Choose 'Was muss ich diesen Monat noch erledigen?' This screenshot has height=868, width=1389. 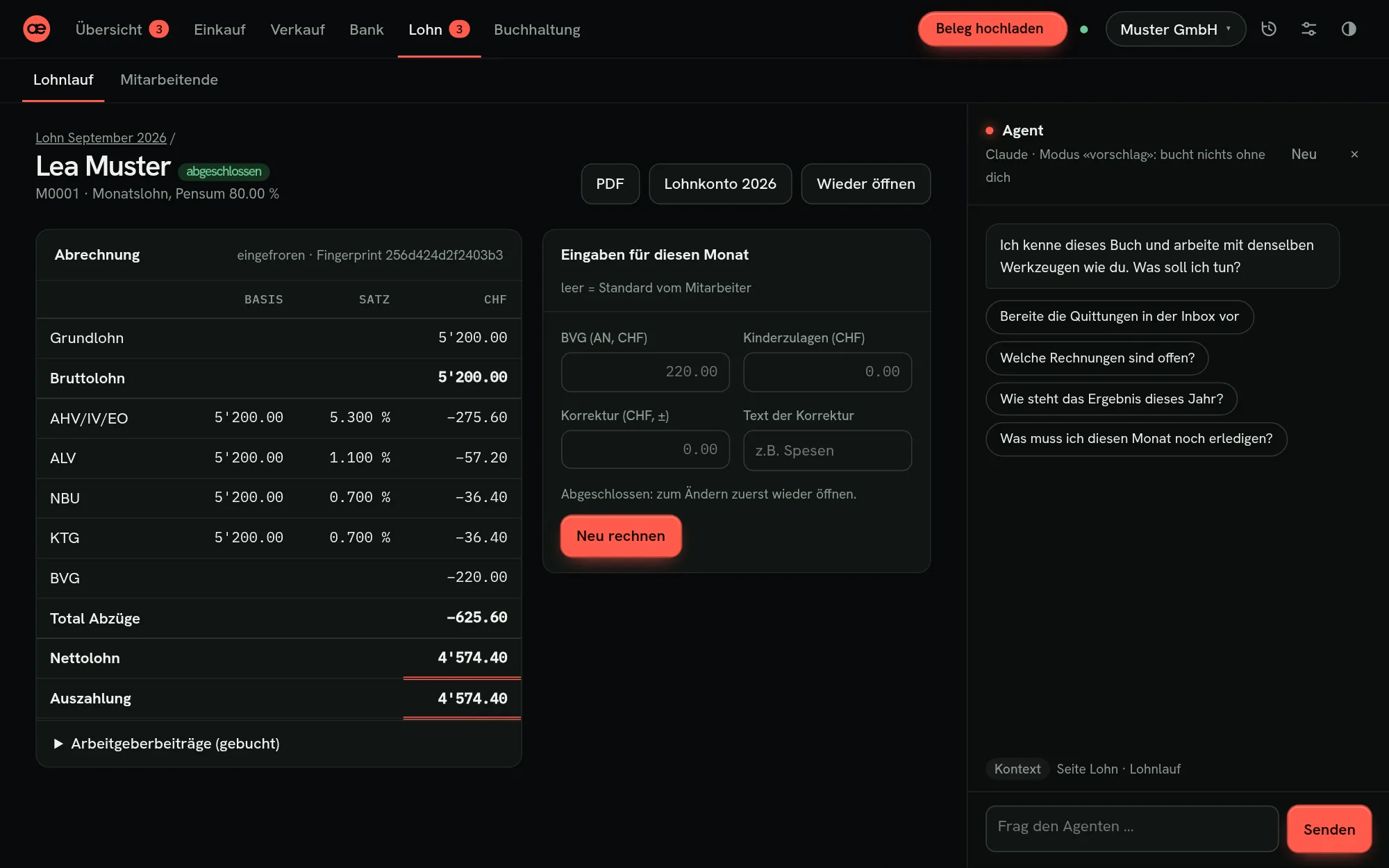(x=1136, y=439)
